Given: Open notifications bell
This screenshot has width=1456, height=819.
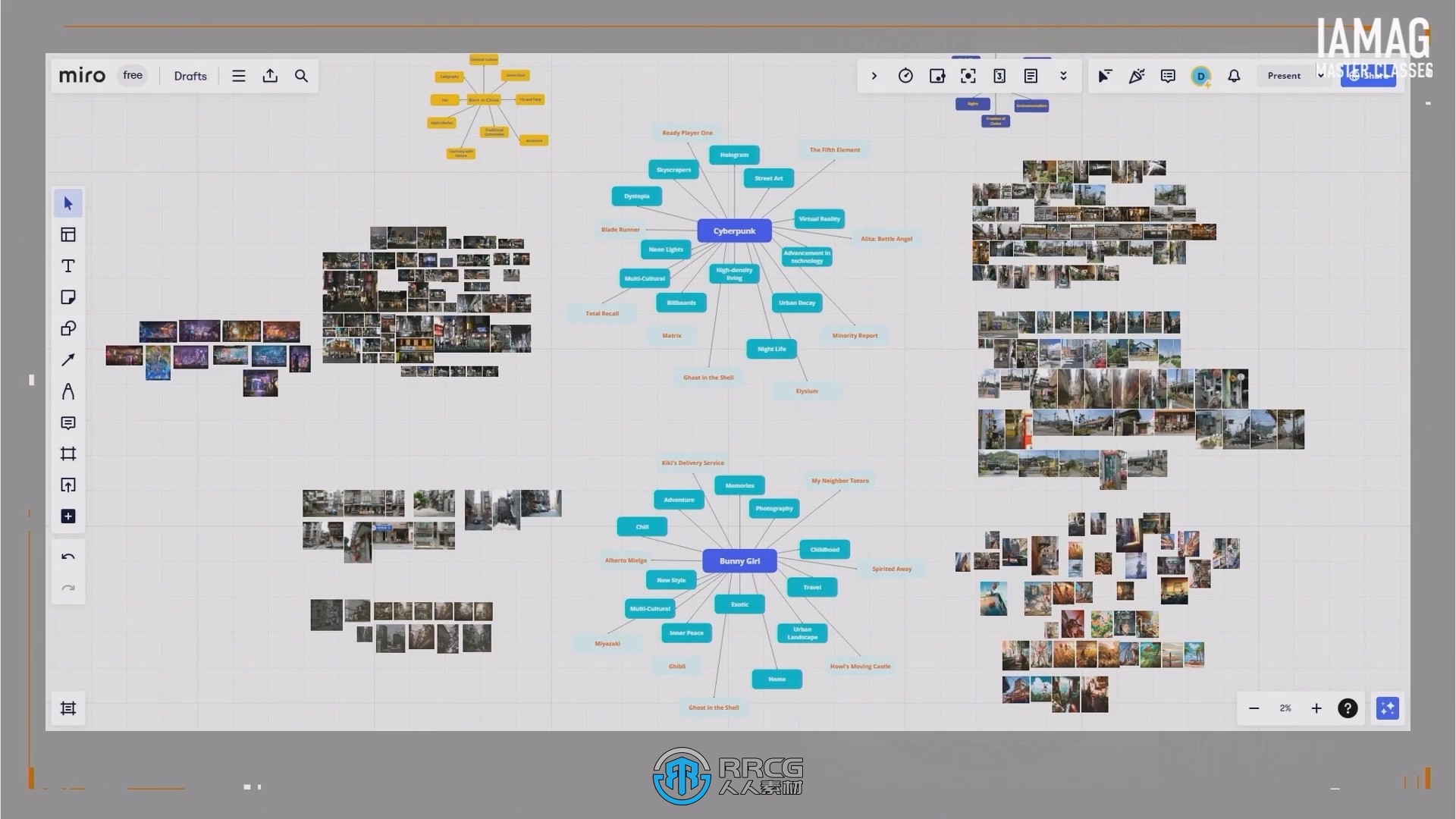Looking at the screenshot, I should pyautogui.click(x=1234, y=76).
